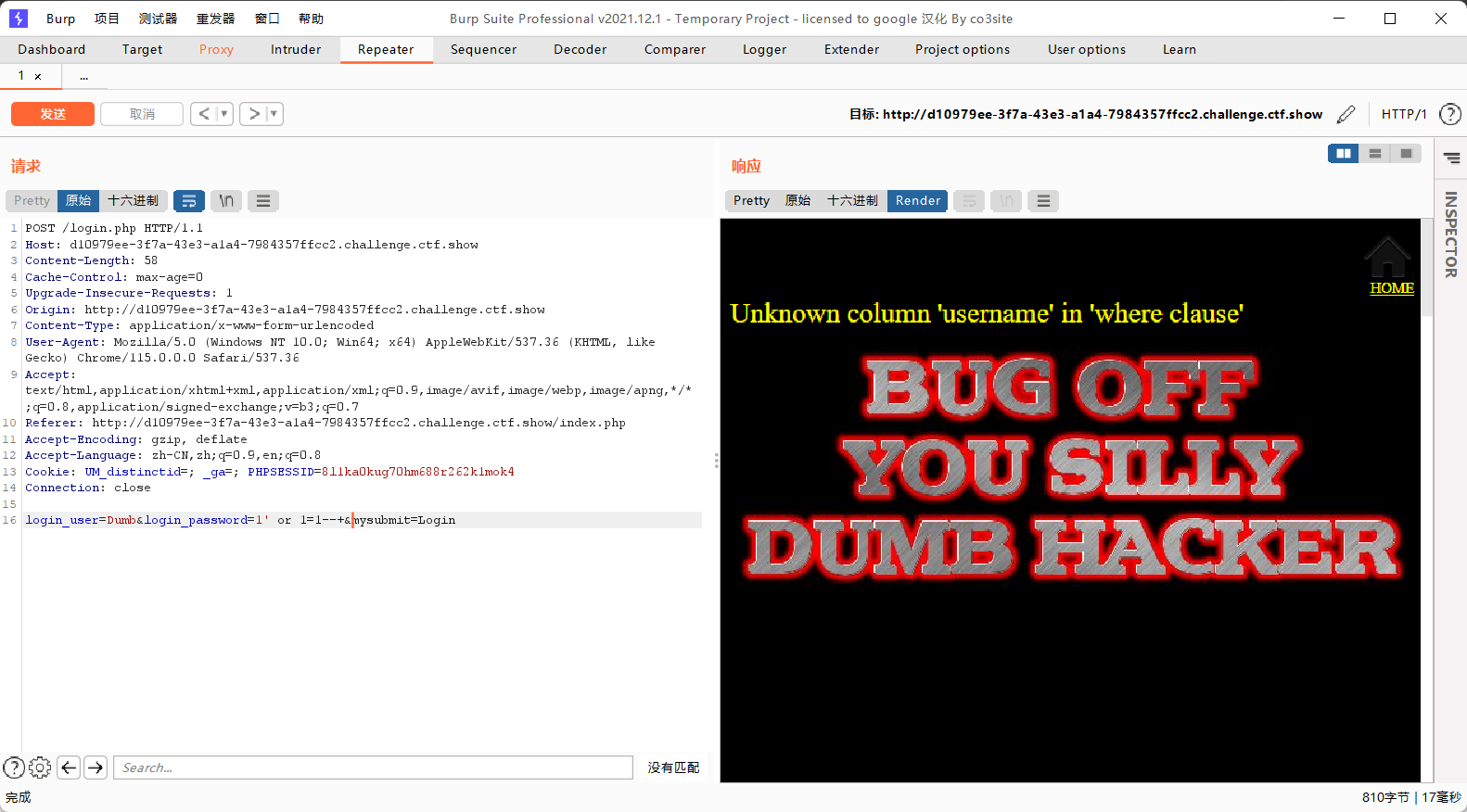Expand the back history dropdown arrow
Viewport: 1467px width, 812px height.
[224, 114]
